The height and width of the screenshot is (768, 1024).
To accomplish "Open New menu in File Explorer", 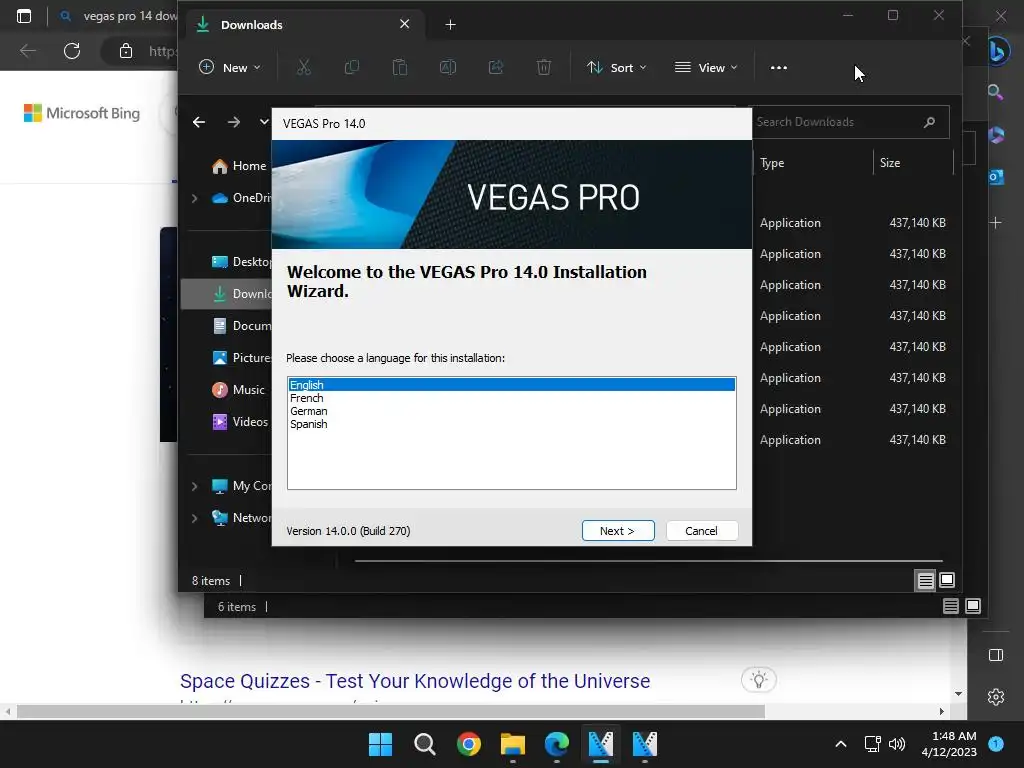I will click(229, 67).
